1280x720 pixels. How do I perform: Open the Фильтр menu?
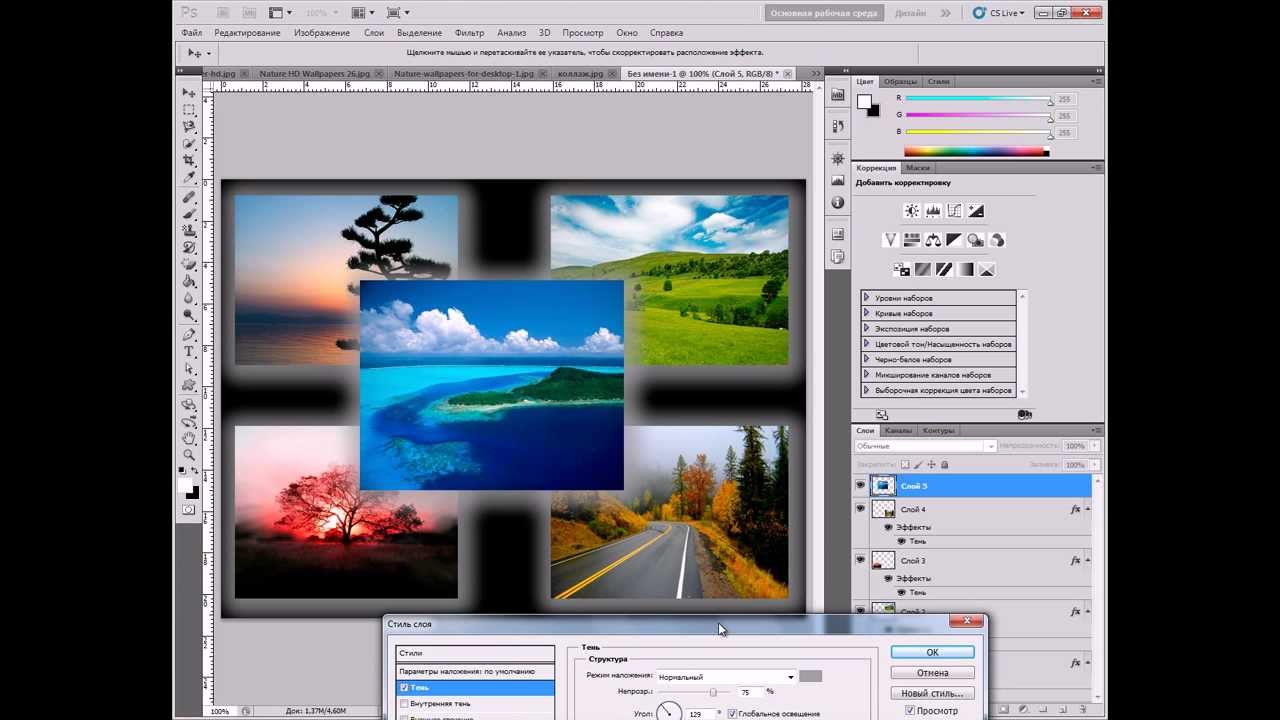469,33
